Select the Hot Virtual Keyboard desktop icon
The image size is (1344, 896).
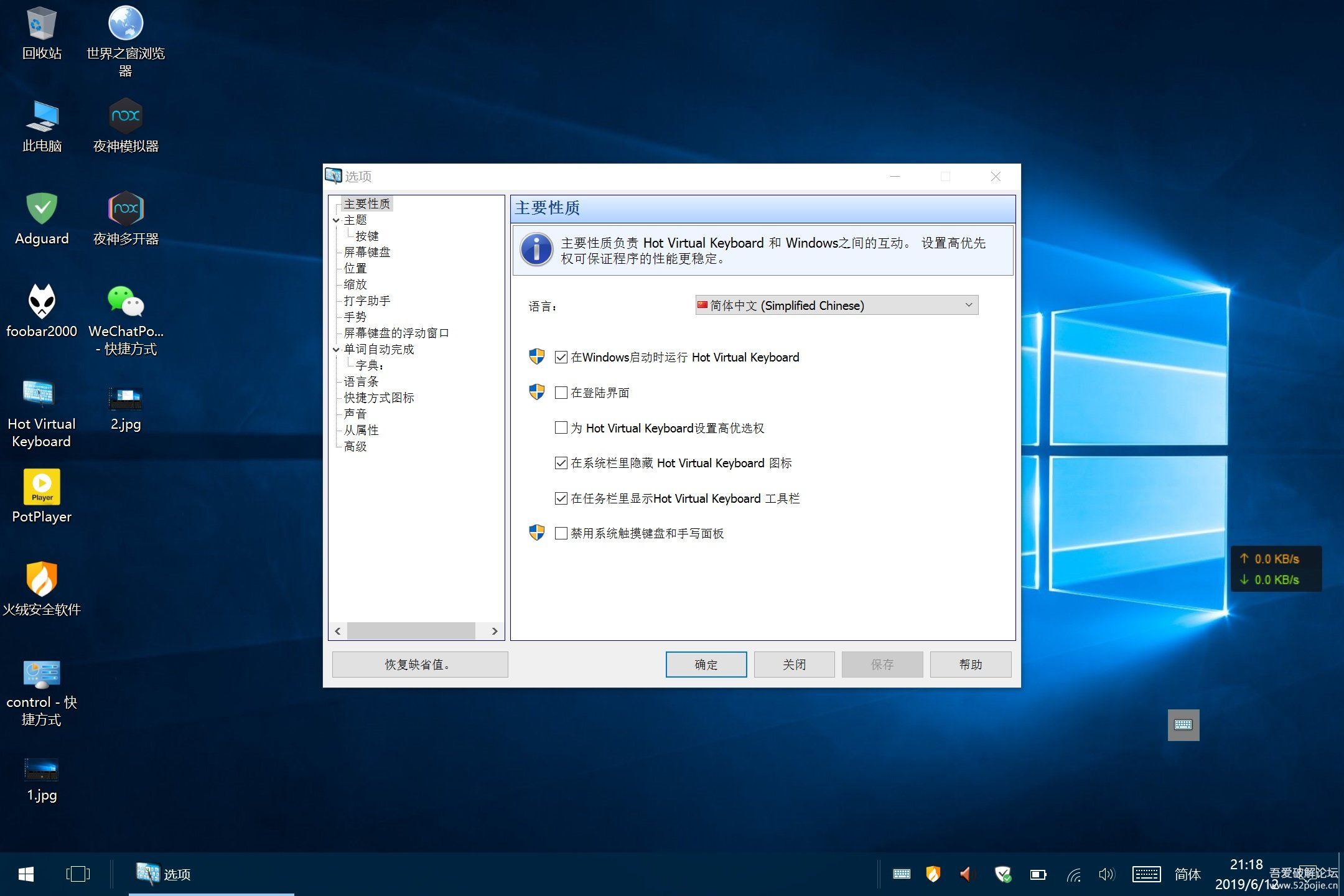[x=42, y=413]
